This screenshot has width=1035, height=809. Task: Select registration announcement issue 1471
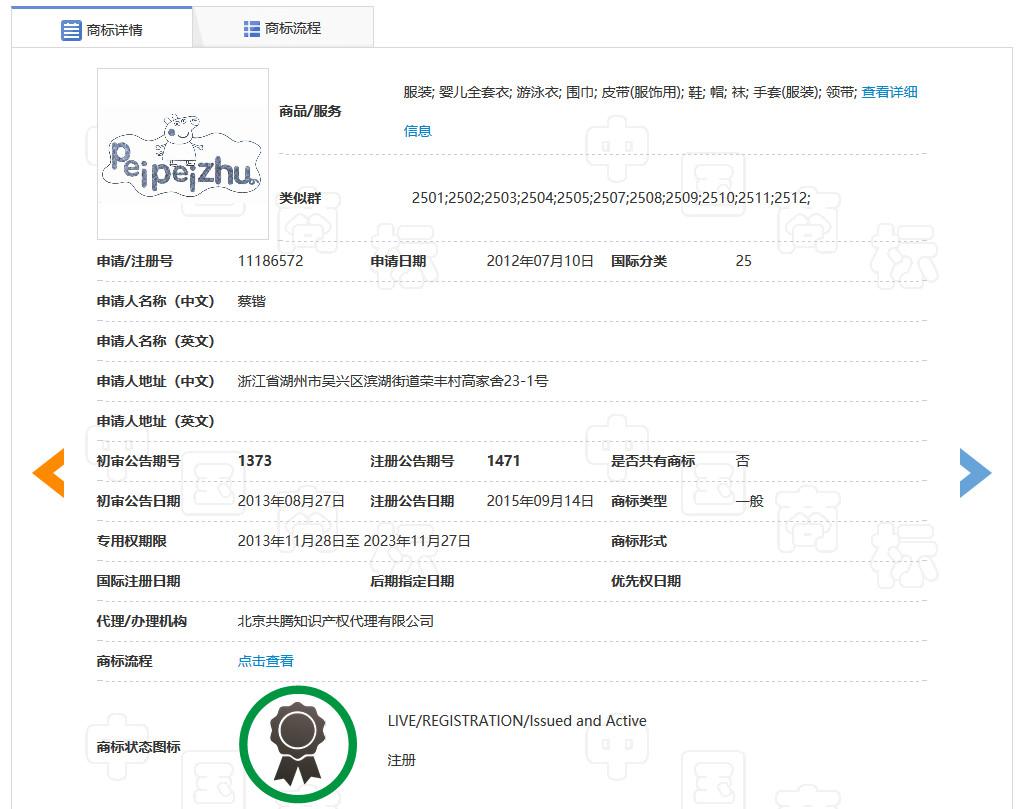pyautogui.click(x=504, y=461)
